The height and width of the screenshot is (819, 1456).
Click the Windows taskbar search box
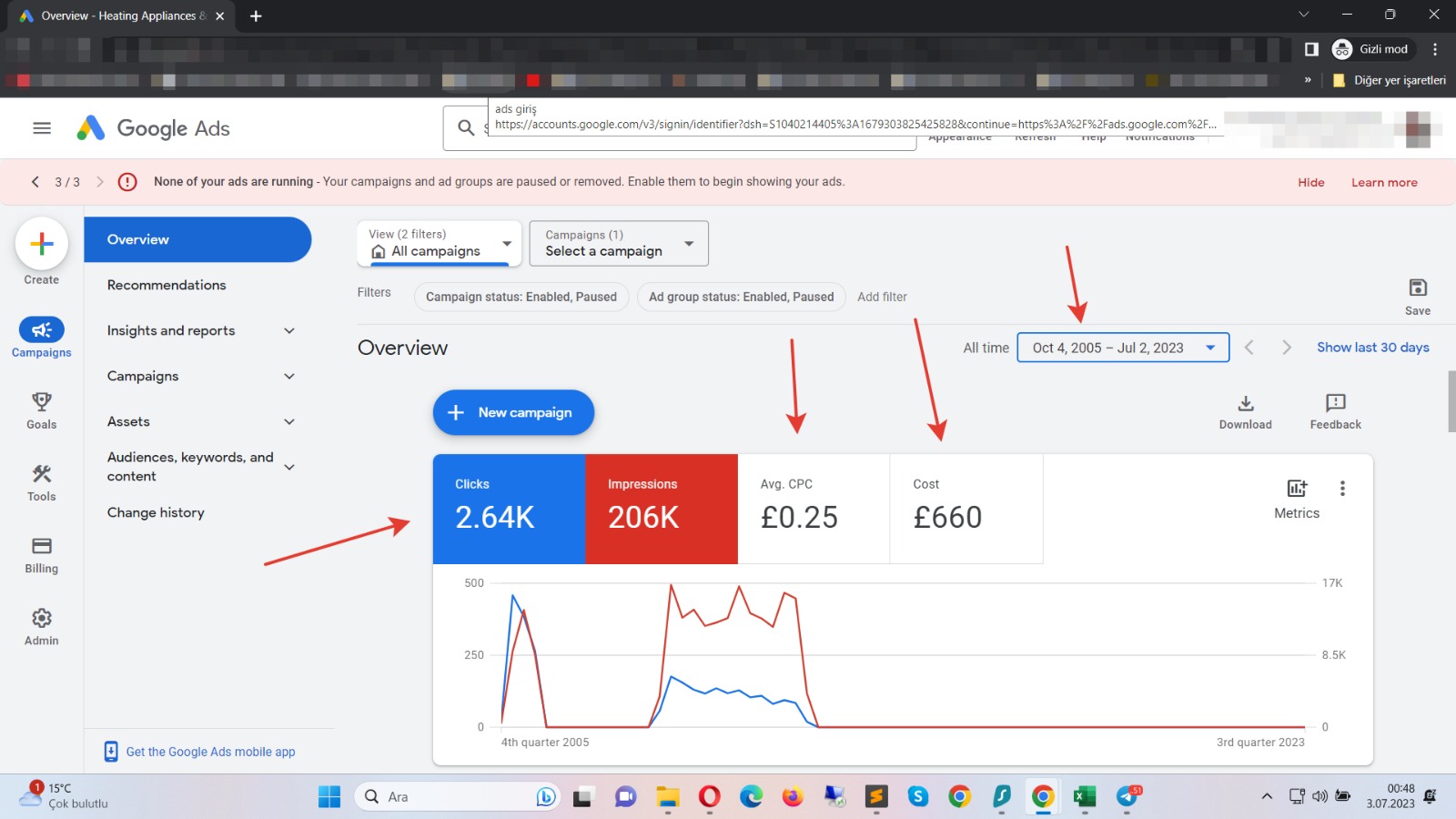(x=457, y=797)
